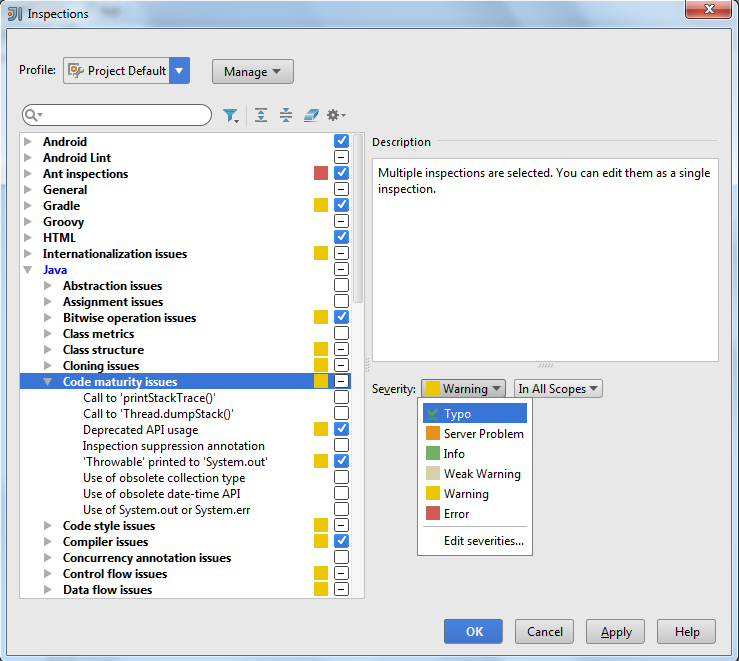739x661 pixels.
Task: Select Weak Warning from severity menu
Action: (x=481, y=474)
